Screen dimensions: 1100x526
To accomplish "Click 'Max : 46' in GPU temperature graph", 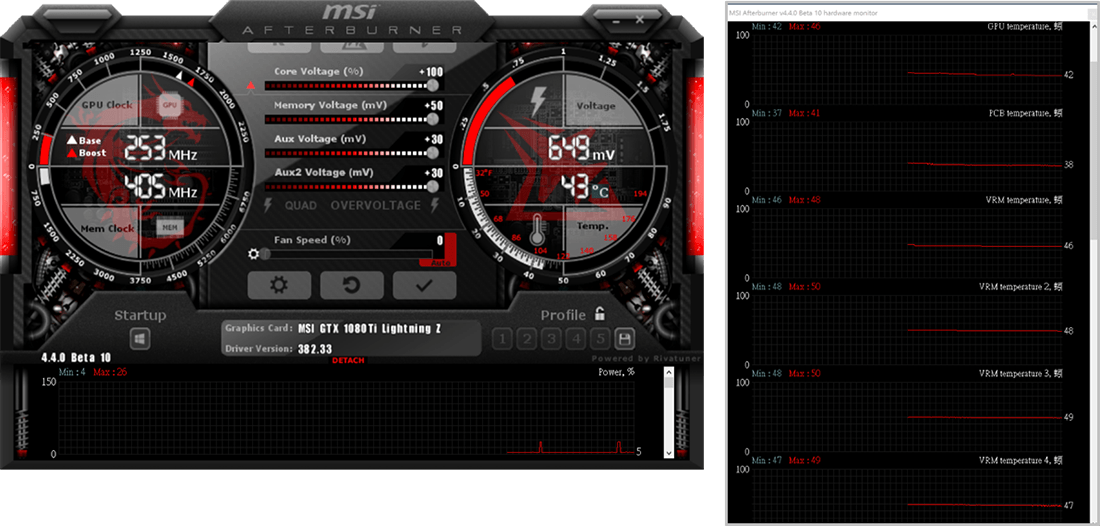I will click(x=804, y=27).
